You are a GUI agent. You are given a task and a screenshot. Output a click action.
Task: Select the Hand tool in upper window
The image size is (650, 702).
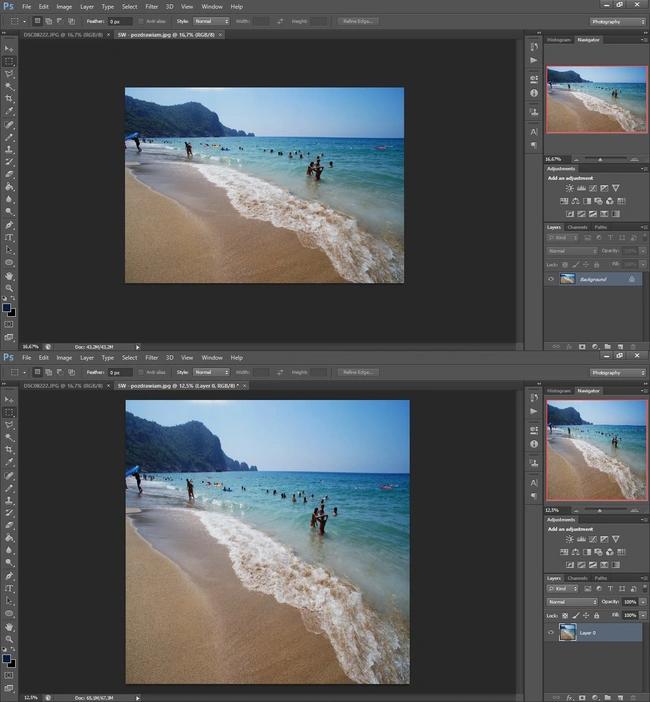(9, 276)
